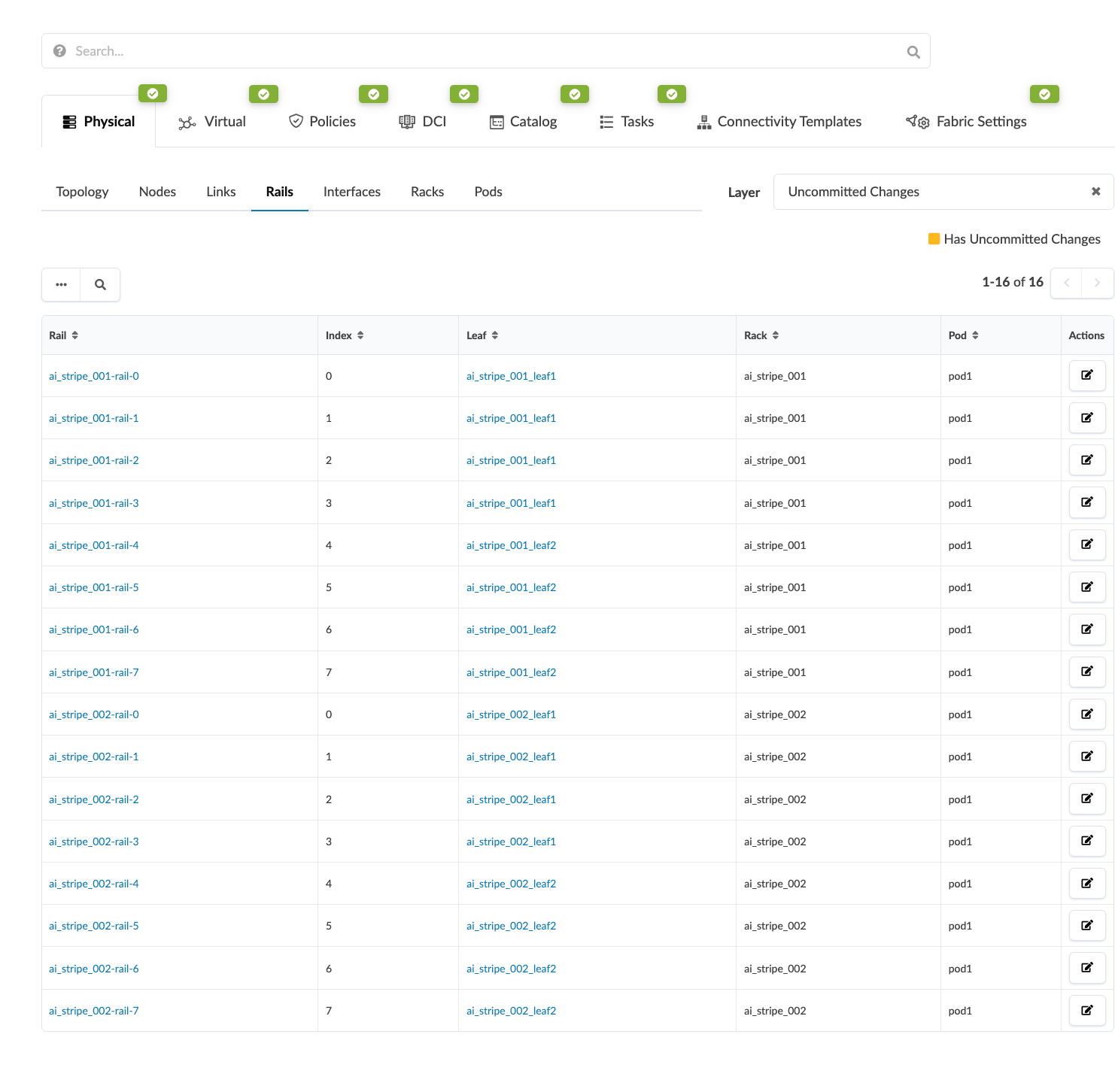This screenshot has height=1092, width=1115.
Task: Open the ai_stripe_002_leaf1 link for rail-0
Action: click(x=511, y=714)
